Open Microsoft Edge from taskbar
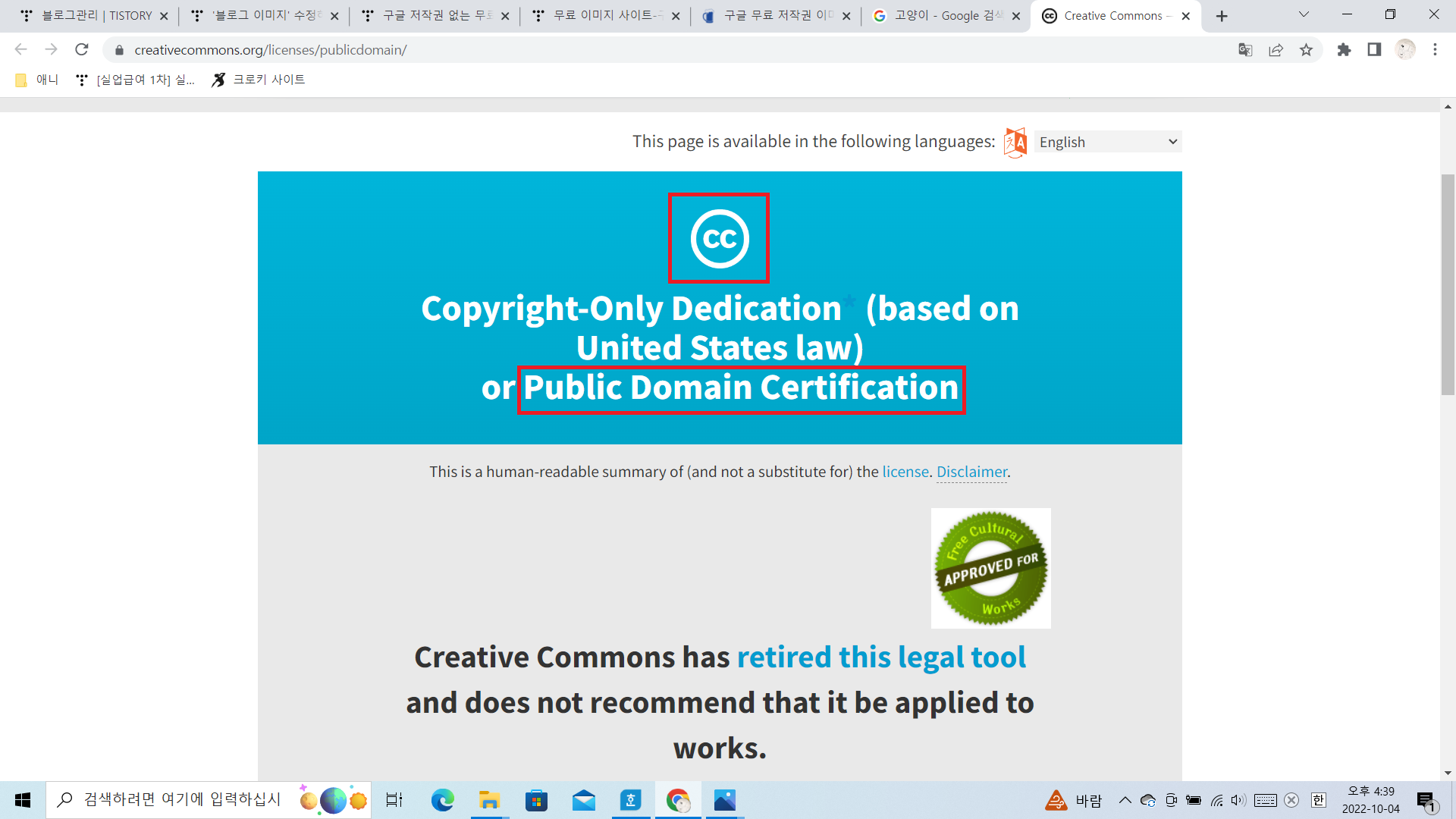This screenshot has height=819, width=1456. pos(442,800)
